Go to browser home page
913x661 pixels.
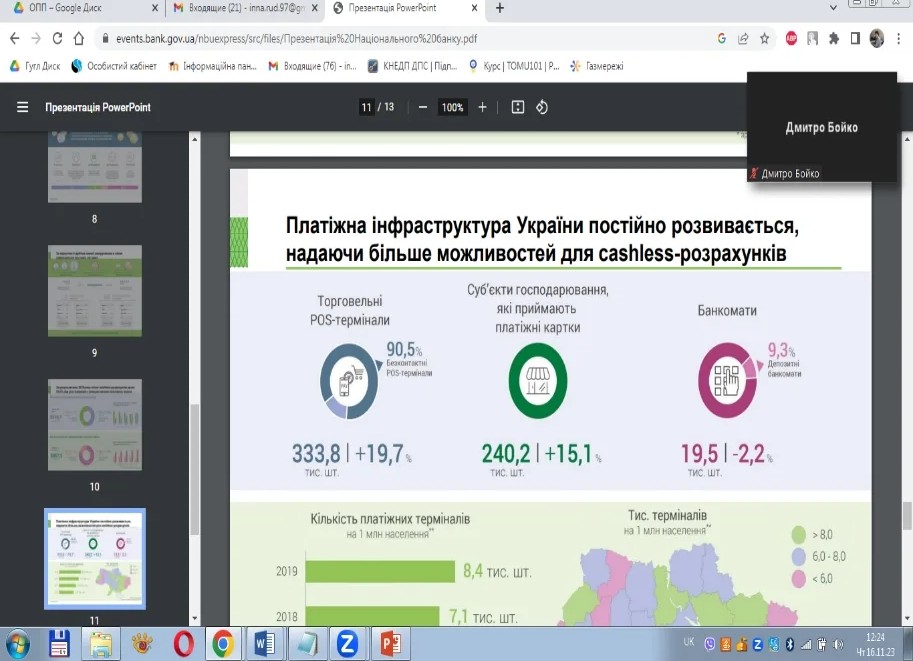(80, 39)
